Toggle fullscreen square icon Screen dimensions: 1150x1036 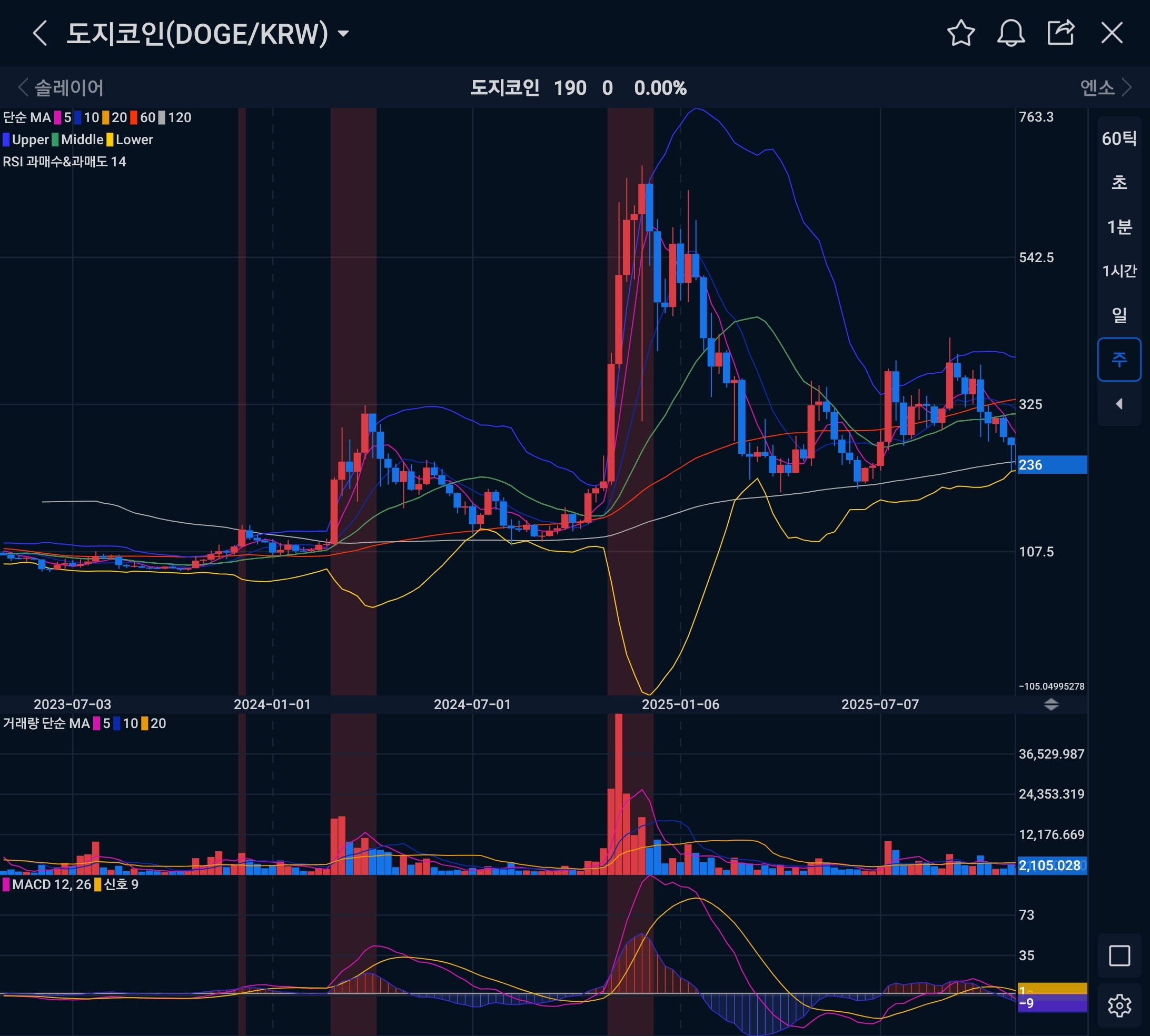click(x=1119, y=955)
